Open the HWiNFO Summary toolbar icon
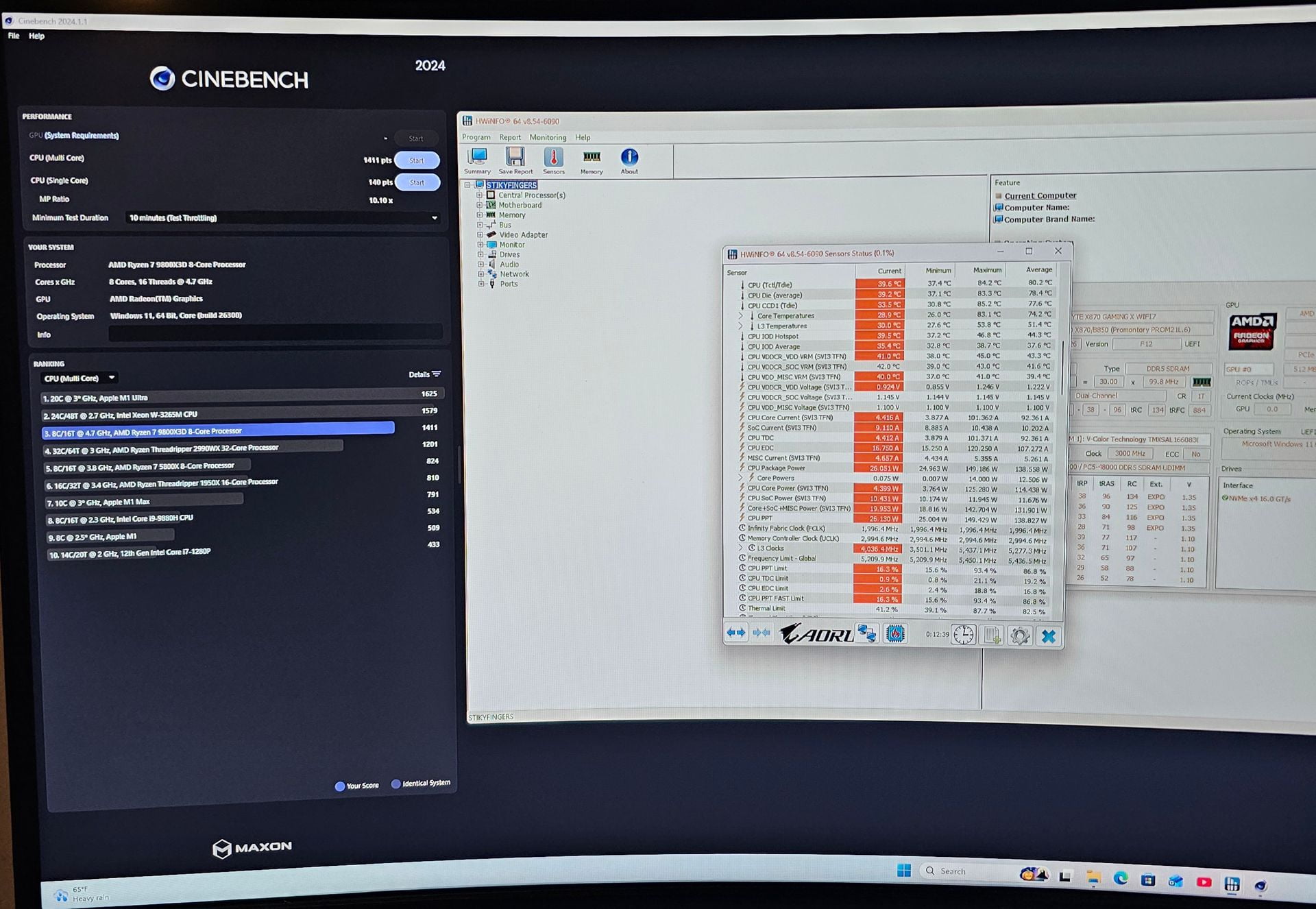The width and height of the screenshot is (1316, 909). coord(477,160)
